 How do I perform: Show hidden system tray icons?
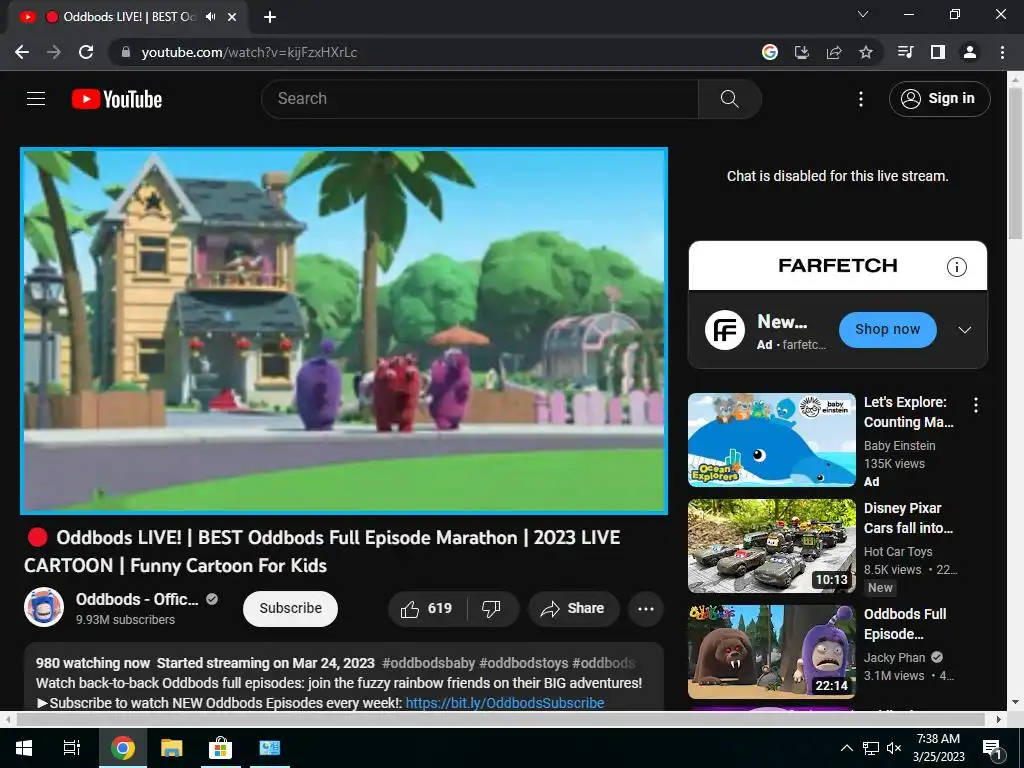click(x=846, y=748)
